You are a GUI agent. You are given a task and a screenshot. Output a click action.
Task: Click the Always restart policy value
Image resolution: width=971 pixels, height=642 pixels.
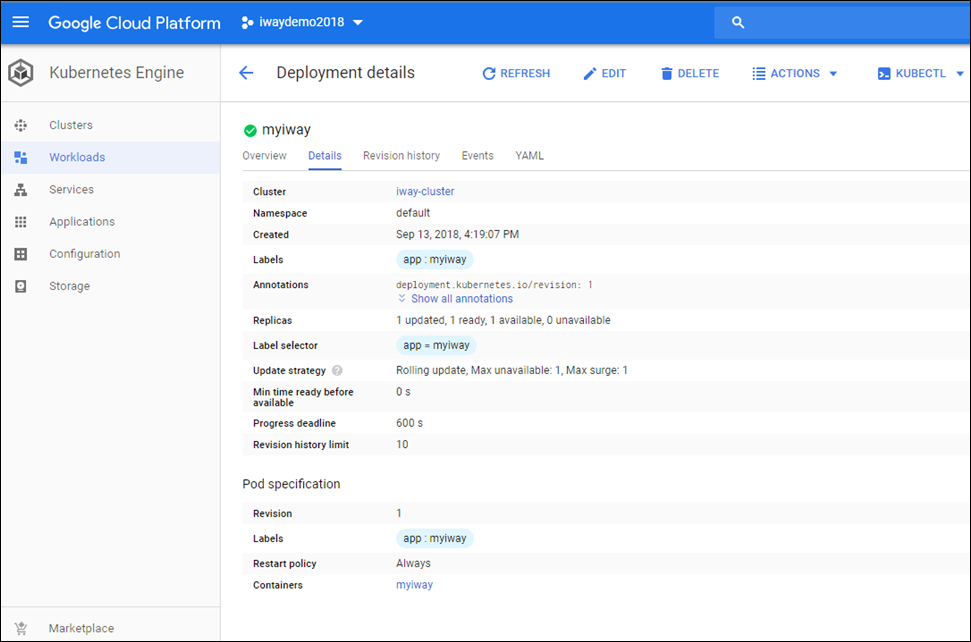[413, 563]
